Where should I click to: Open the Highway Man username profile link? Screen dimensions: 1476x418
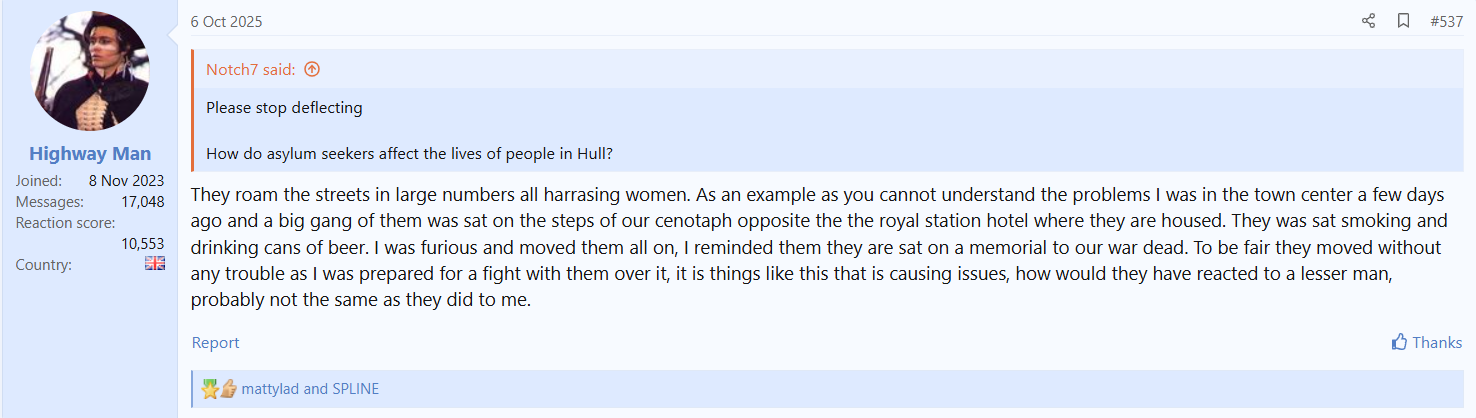click(x=90, y=153)
